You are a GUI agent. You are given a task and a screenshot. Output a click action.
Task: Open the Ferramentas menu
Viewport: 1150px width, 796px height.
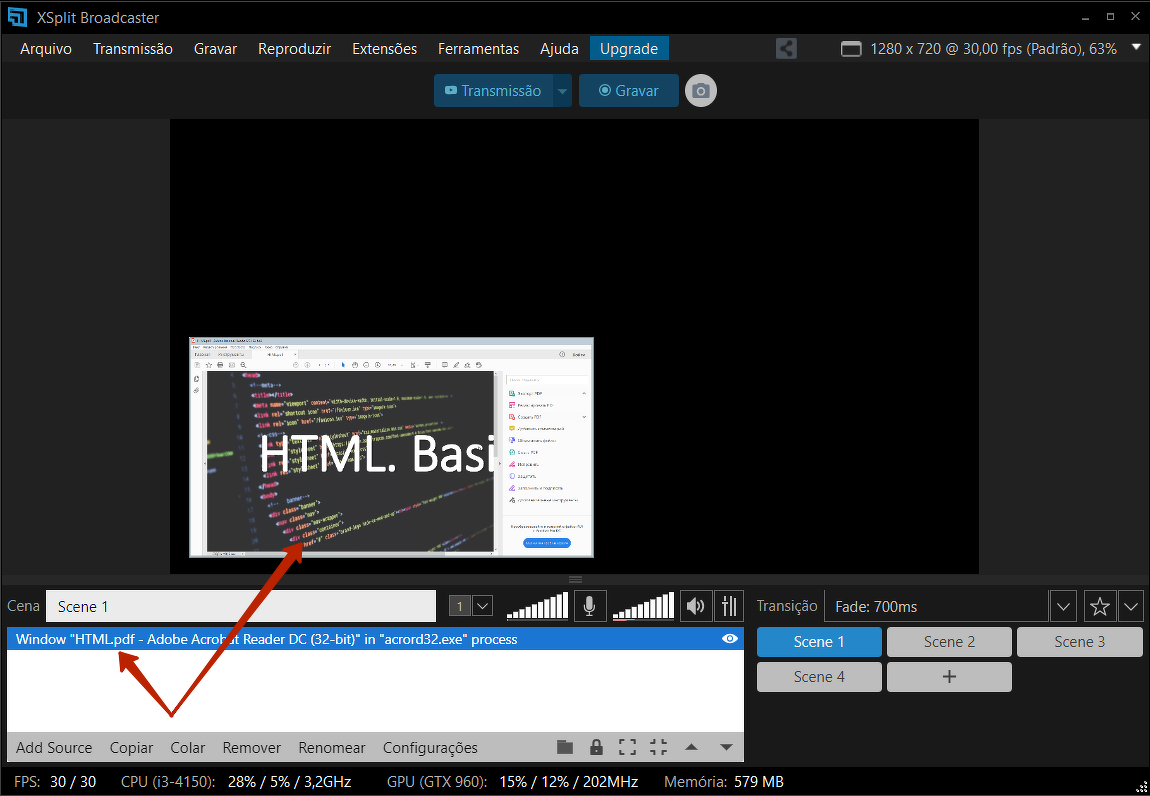(x=478, y=48)
